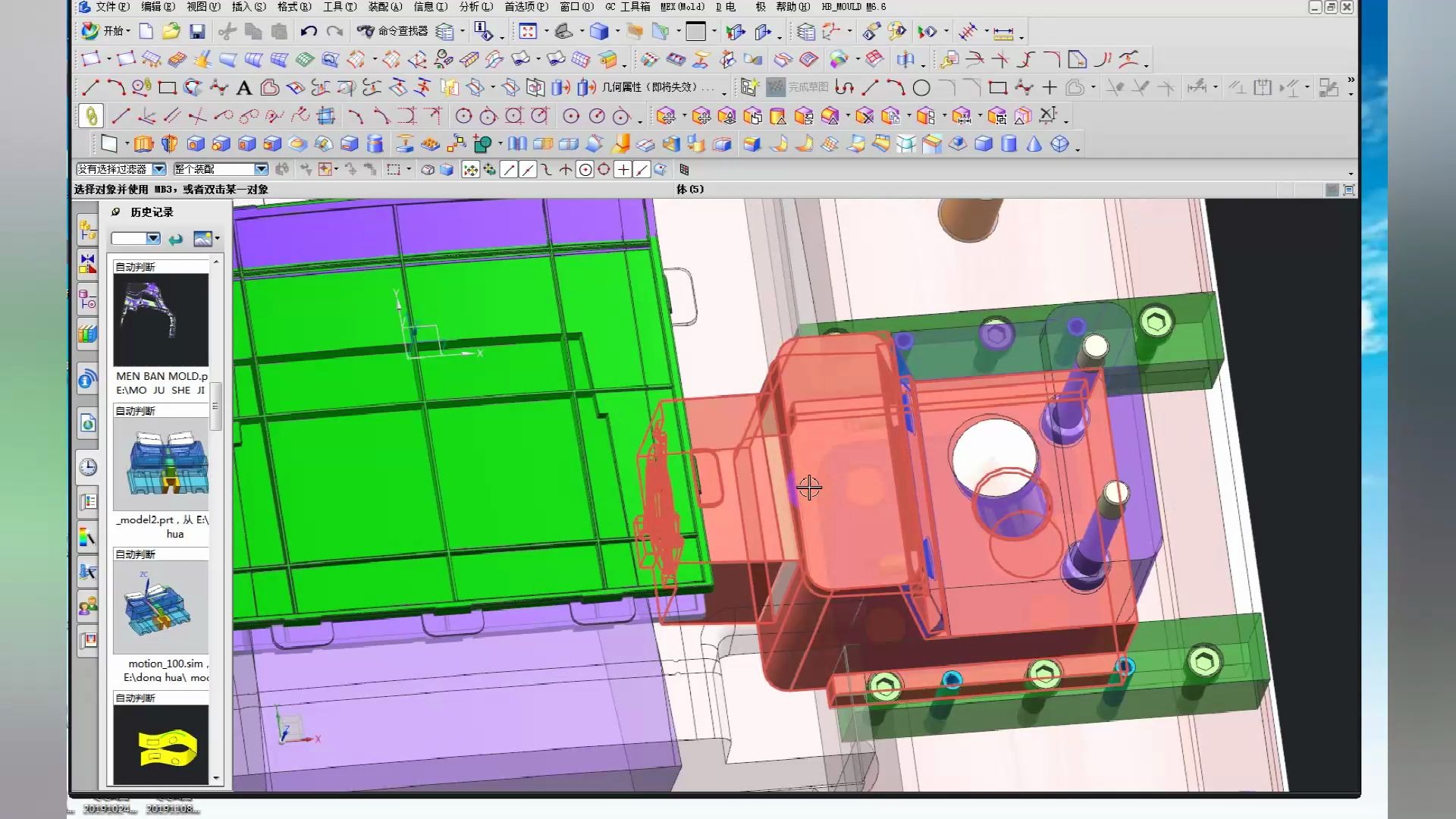The width and height of the screenshot is (1456, 819).
Task: Open the selection filter dropdown (没有选择过滤器)
Action: pyautogui.click(x=158, y=169)
